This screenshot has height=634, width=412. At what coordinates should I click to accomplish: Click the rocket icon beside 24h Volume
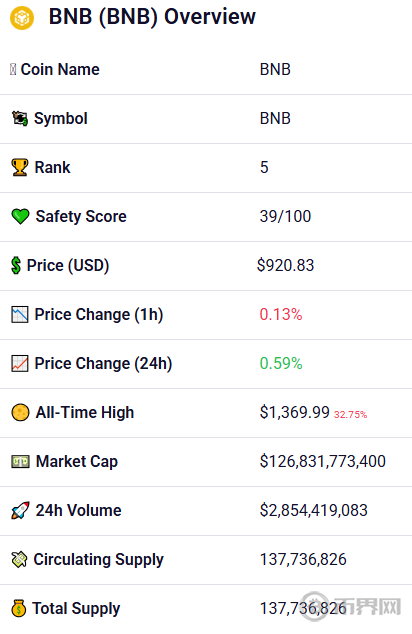(20, 510)
